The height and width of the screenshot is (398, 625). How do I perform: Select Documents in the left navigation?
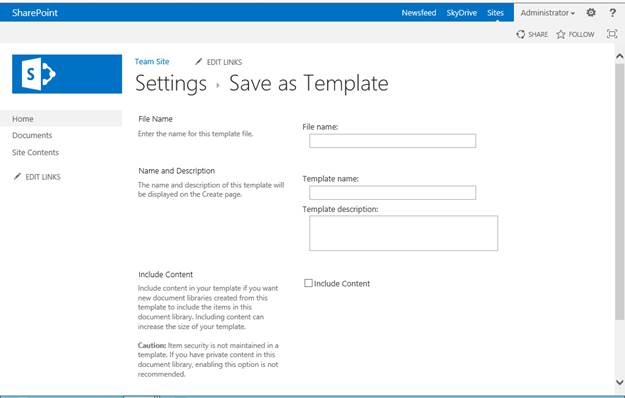click(32, 135)
